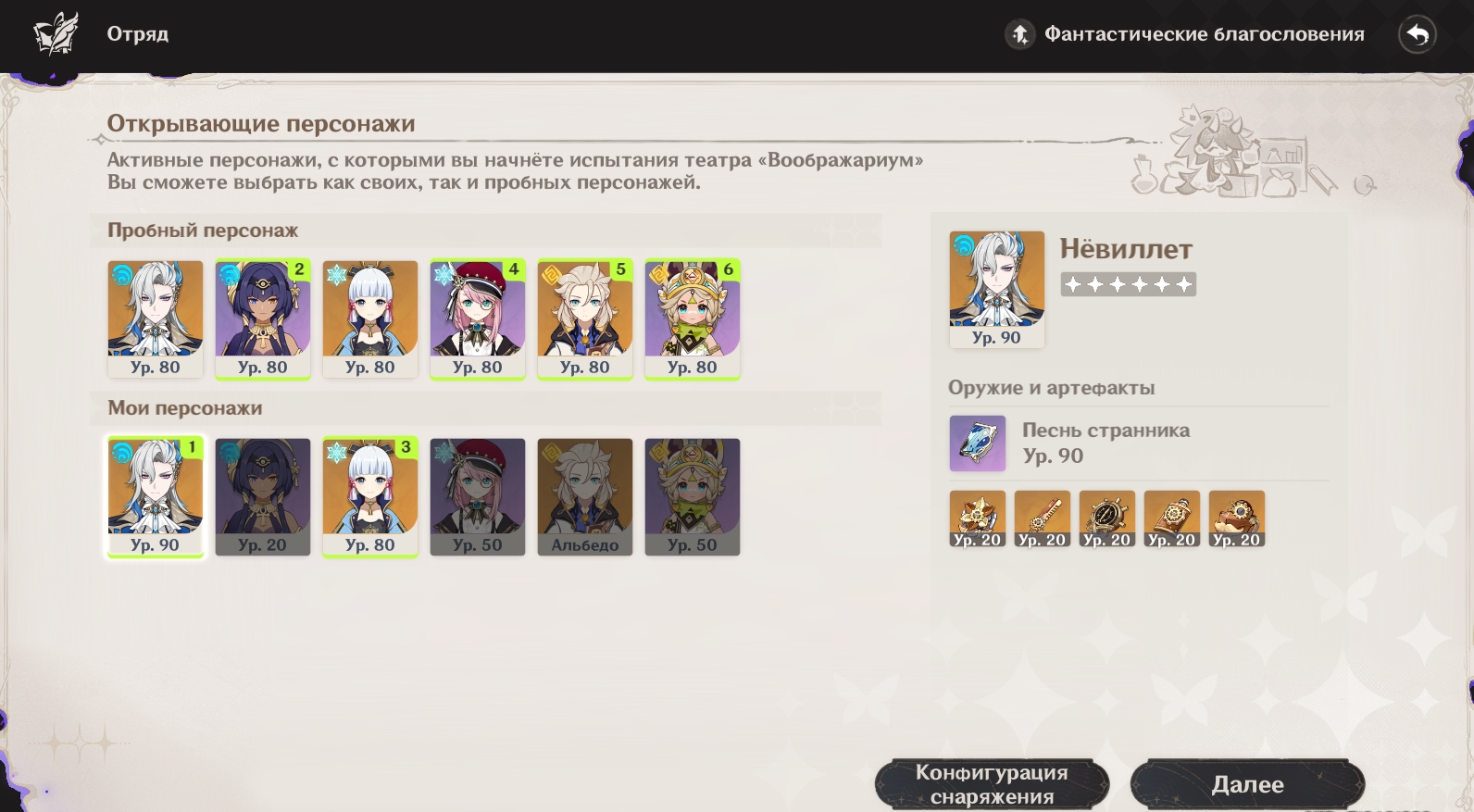Click the theater emblem icon near Отряд
Image resolution: width=1474 pixels, height=812 pixels.
55,35
